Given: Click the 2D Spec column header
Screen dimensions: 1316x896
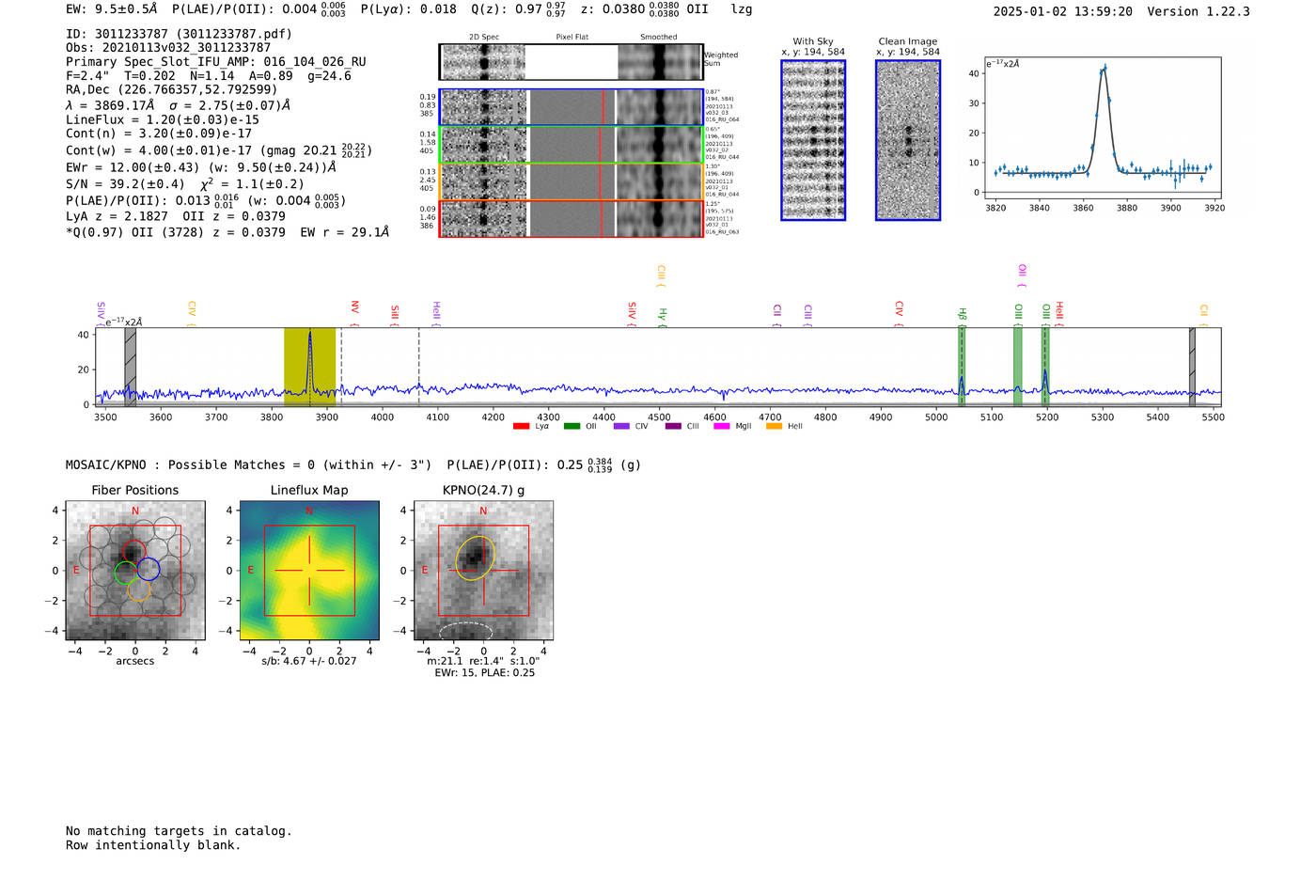Looking at the screenshot, I should [x=484, y=38].
